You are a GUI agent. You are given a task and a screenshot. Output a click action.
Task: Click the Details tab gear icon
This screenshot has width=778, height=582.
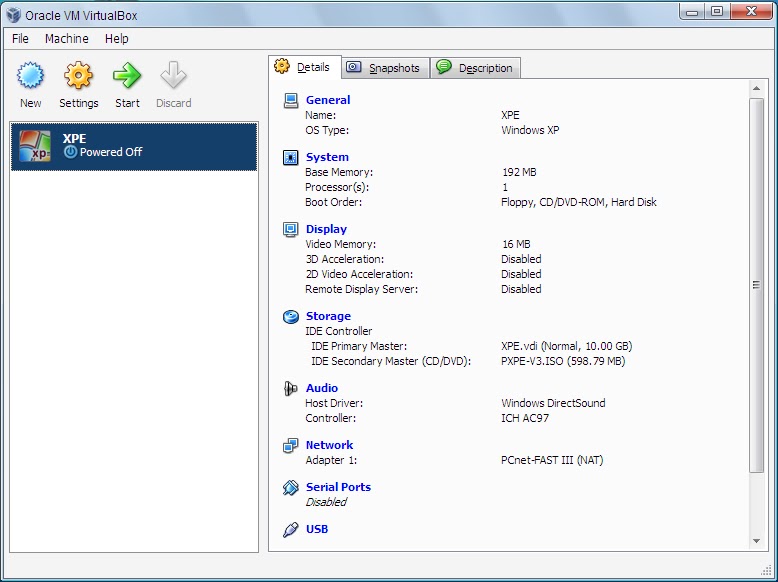[x=282, y=66]
